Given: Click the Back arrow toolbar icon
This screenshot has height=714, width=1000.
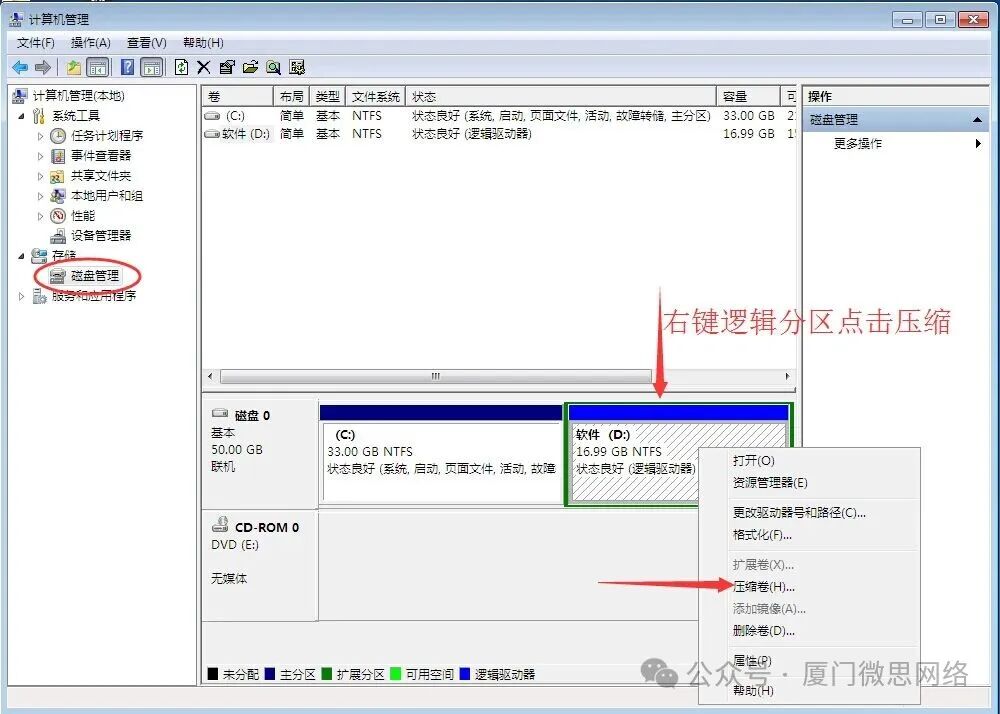Looking at the screenshot, I should (x=20, y=67).
